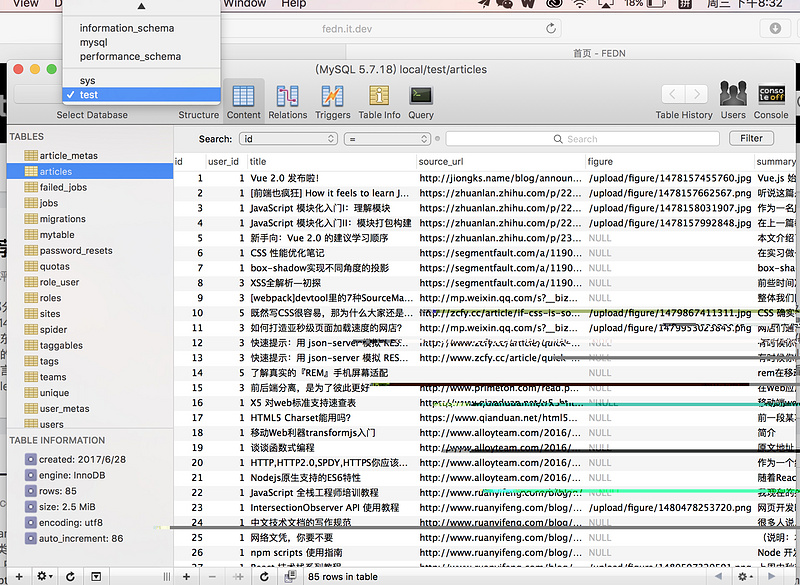Toggle the multiple-rows filter icon
This screenshot has width=800, height=585.
click(290, 576)
